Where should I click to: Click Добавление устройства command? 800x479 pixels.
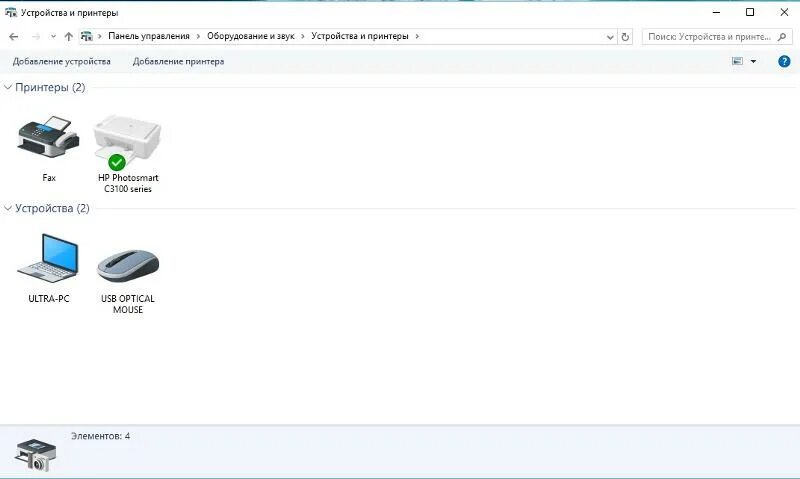[x=62, y=61]
